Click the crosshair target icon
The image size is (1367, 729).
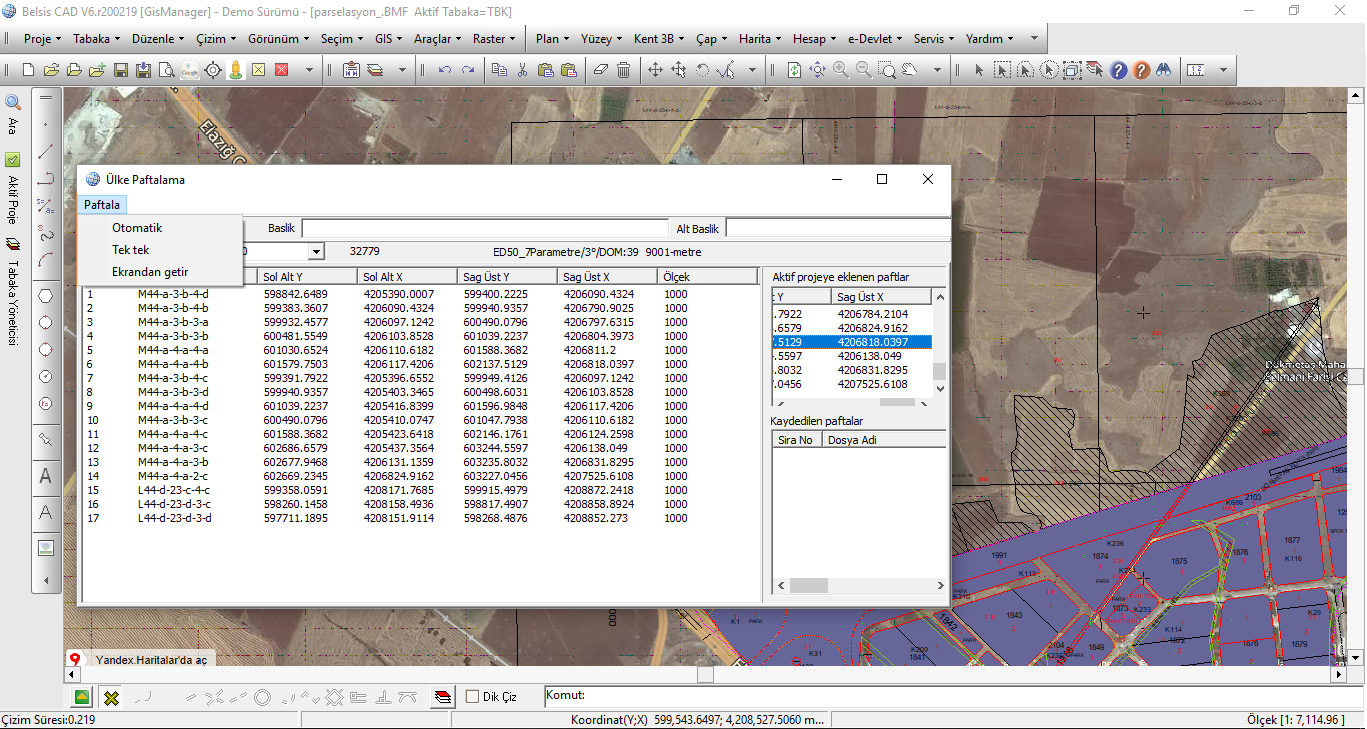(x=213, y=70)
